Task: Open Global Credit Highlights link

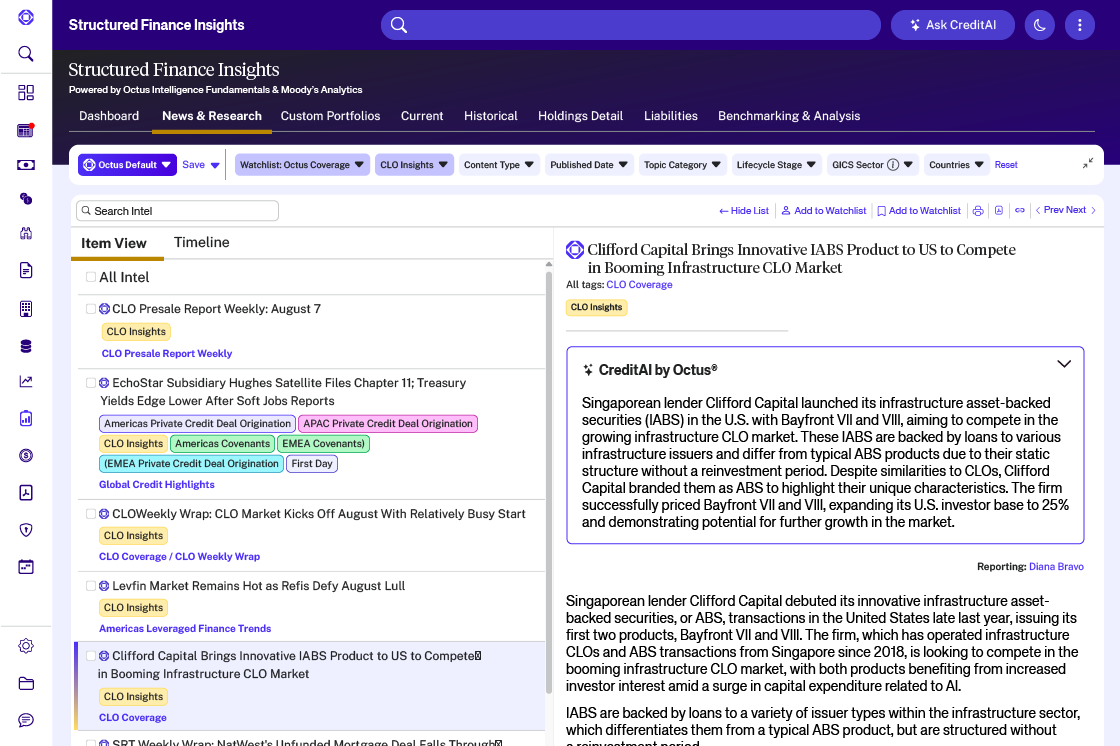Action: 156,484
